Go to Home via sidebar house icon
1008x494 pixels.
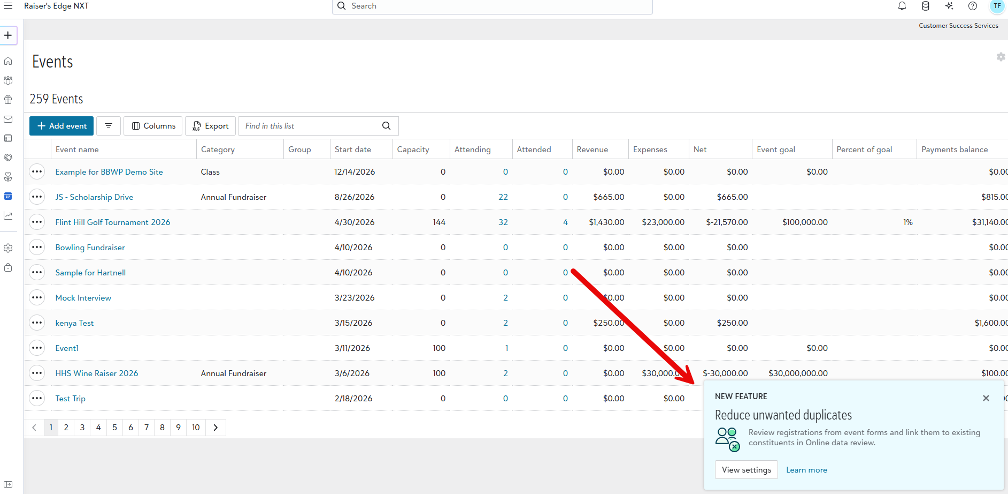tap(8, 62)
